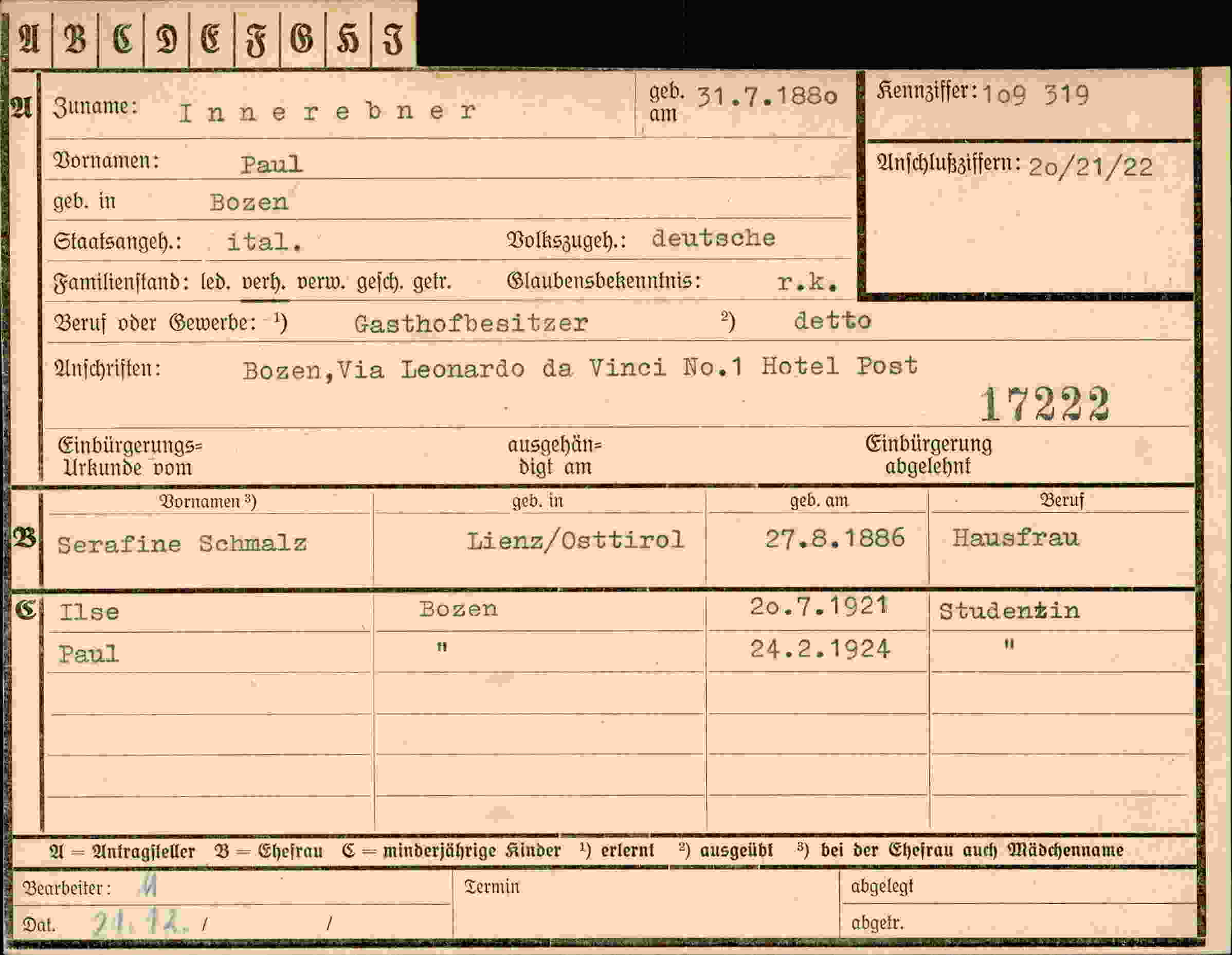Click the Volkszugeh. value 'deutsche'
The height and width of the screenshot is (955, 1232).
[x=714, y=238]
